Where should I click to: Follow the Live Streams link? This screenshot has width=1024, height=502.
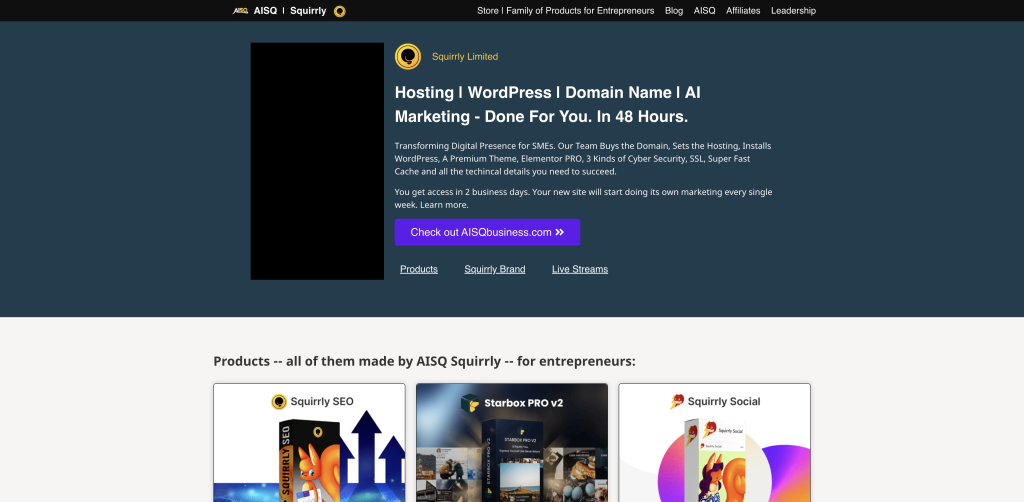[580, 269]
